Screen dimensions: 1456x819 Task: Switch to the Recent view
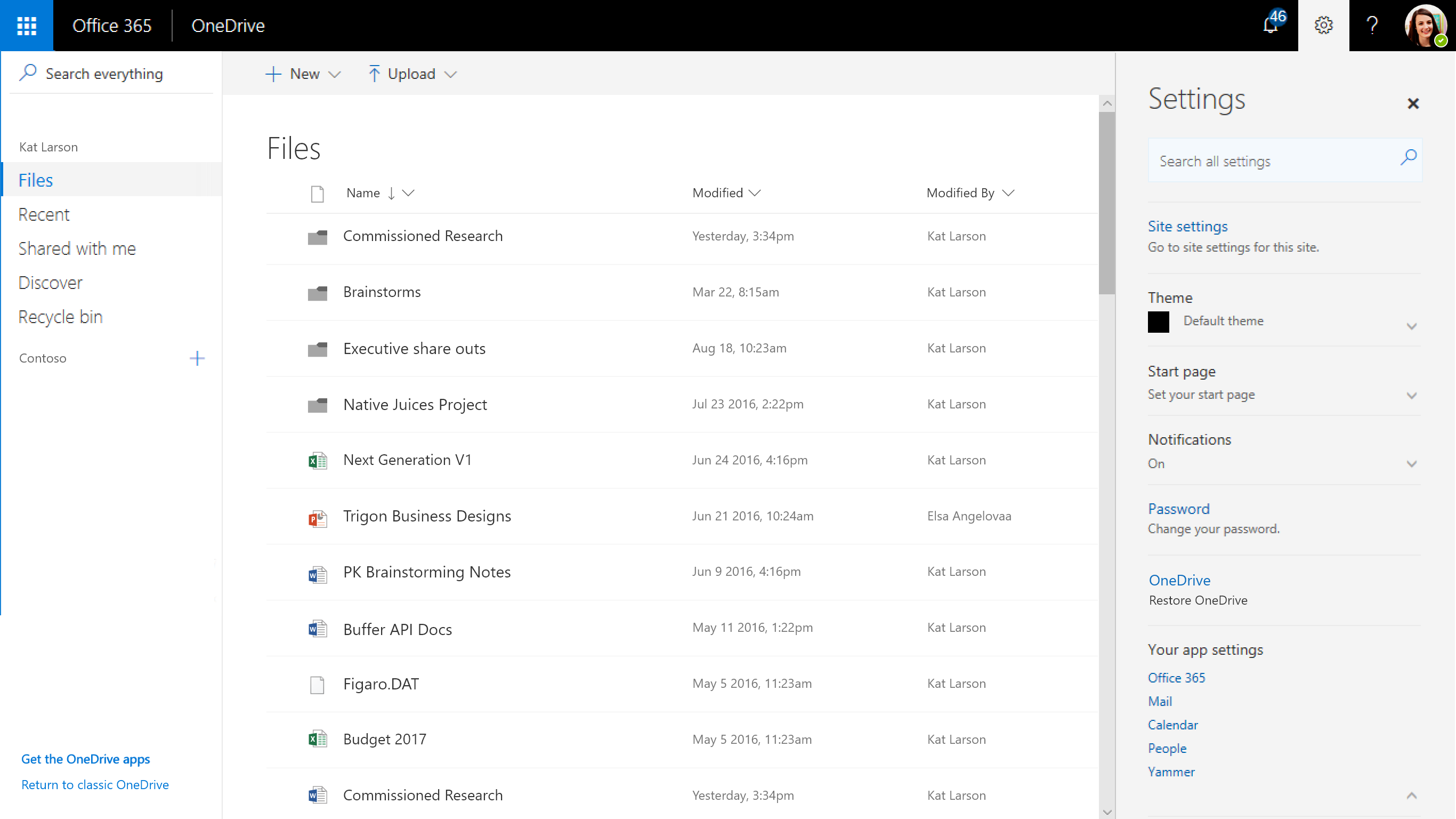pos(44,214)
